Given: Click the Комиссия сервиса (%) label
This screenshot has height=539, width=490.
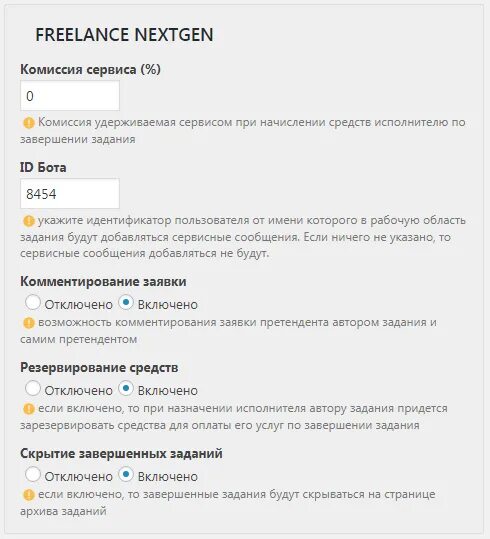Looking at the screenshot, I should (90, 69).
